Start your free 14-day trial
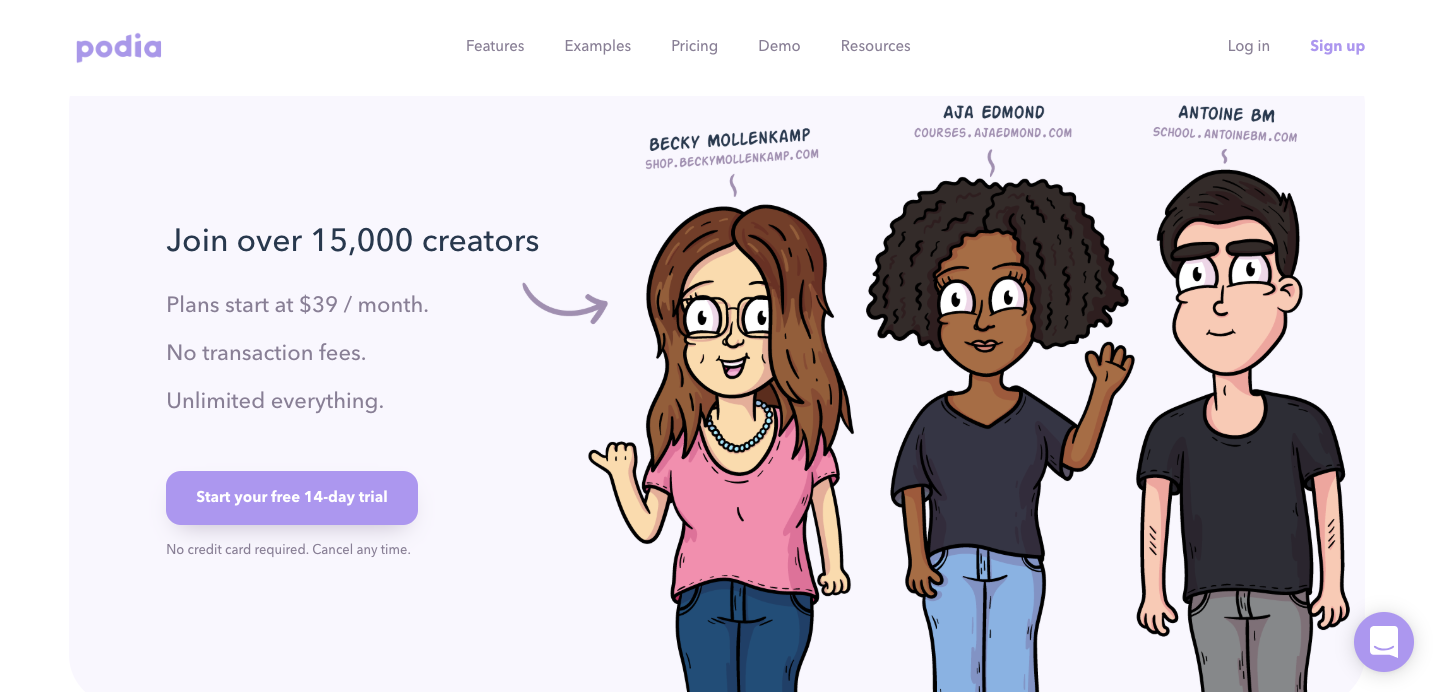Screen dimensions: 1434x692 [292, 498]
